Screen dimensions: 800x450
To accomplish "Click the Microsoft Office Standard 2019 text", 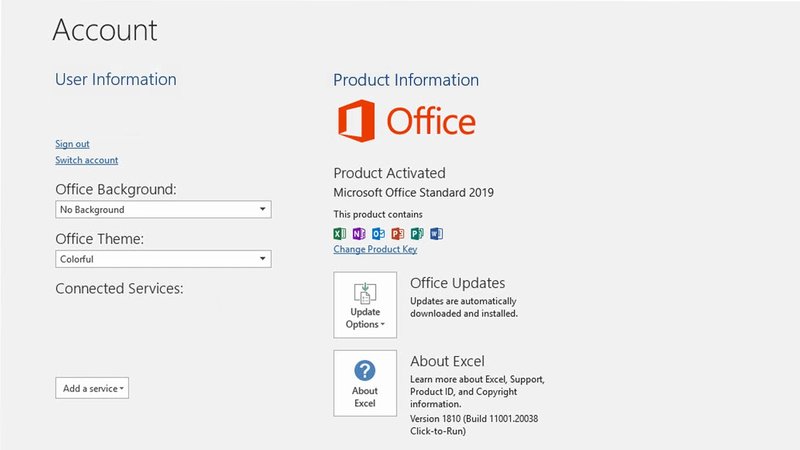I will pos(413,193).
